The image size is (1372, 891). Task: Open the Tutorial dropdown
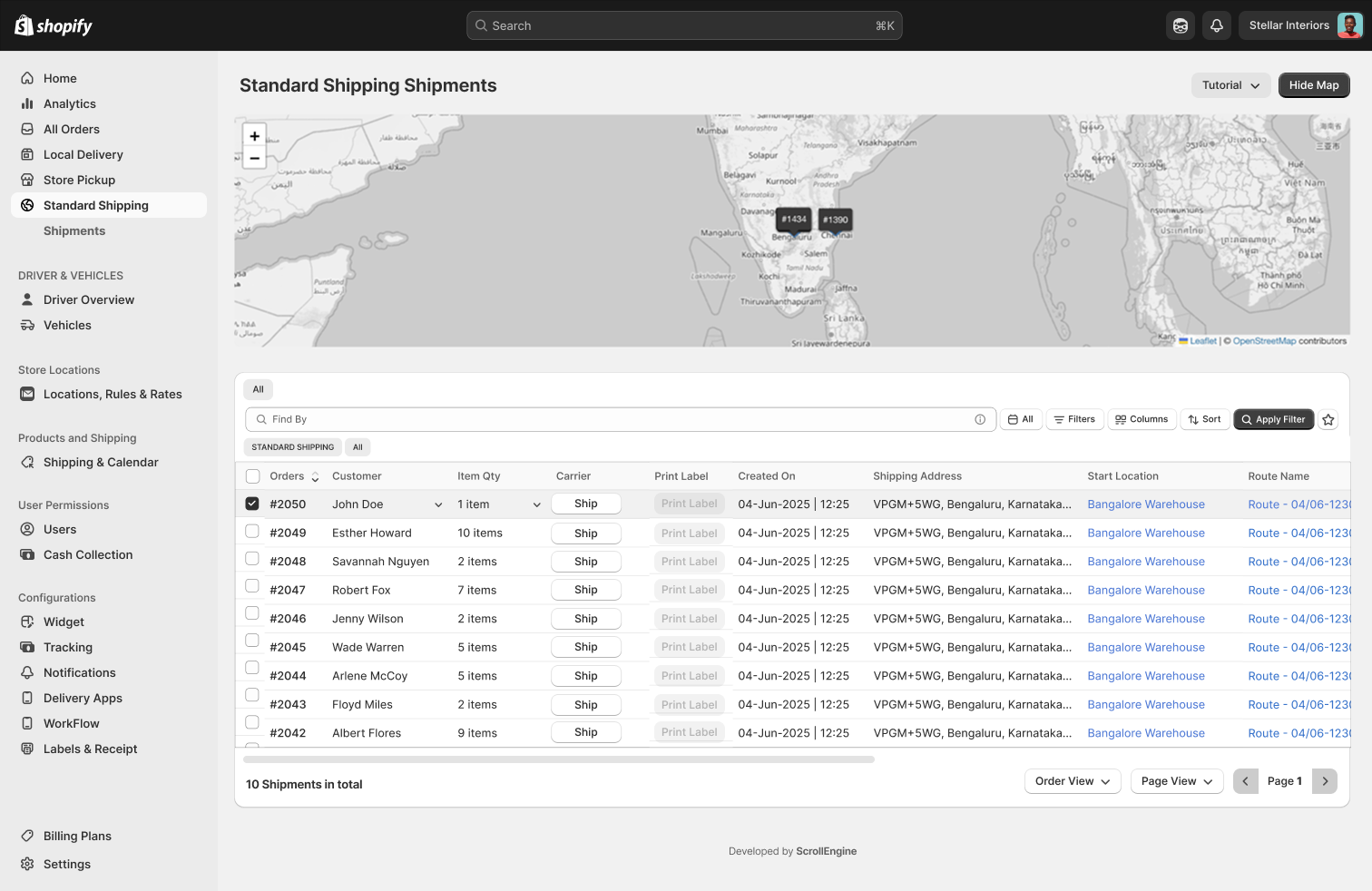click(1230, 85)
